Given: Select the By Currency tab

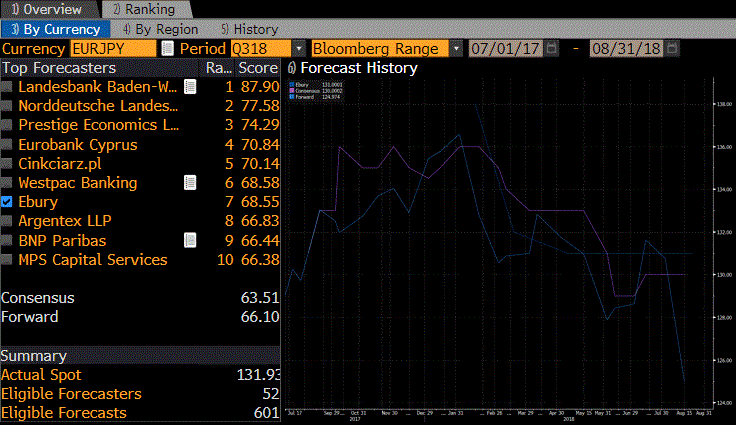Looking at the screenshot, I should click(55, 29).
